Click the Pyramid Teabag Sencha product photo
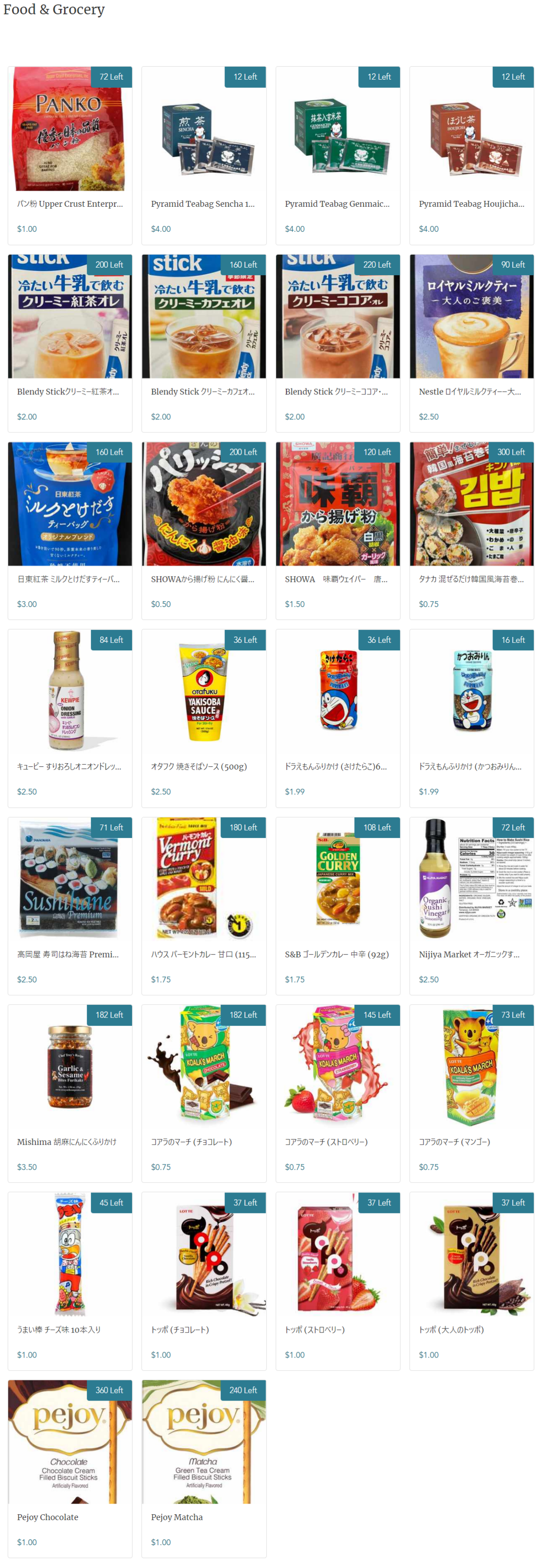The height and width of the screenshot is (1568, 544). (x=203, y=128)
